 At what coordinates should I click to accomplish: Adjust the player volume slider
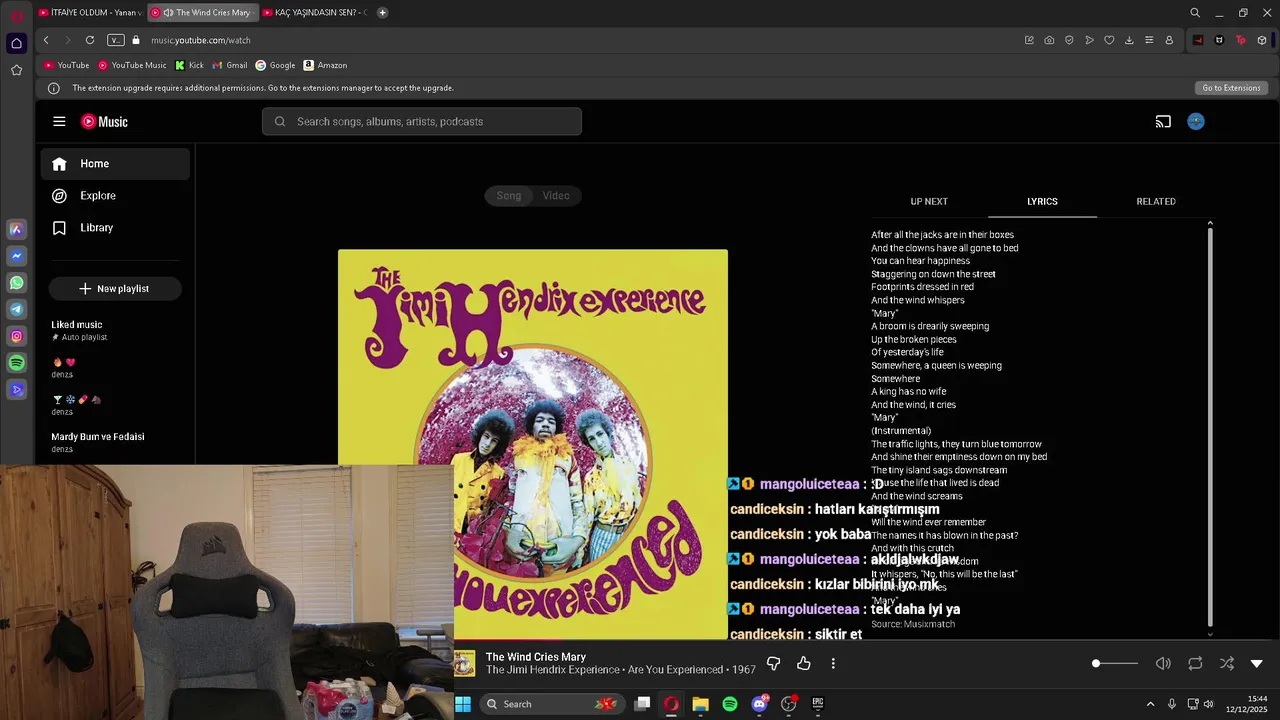coord(1115,663)
